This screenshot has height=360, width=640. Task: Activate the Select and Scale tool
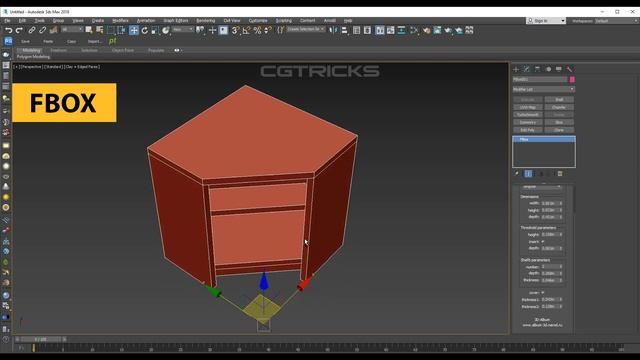[x=155, y=30]
